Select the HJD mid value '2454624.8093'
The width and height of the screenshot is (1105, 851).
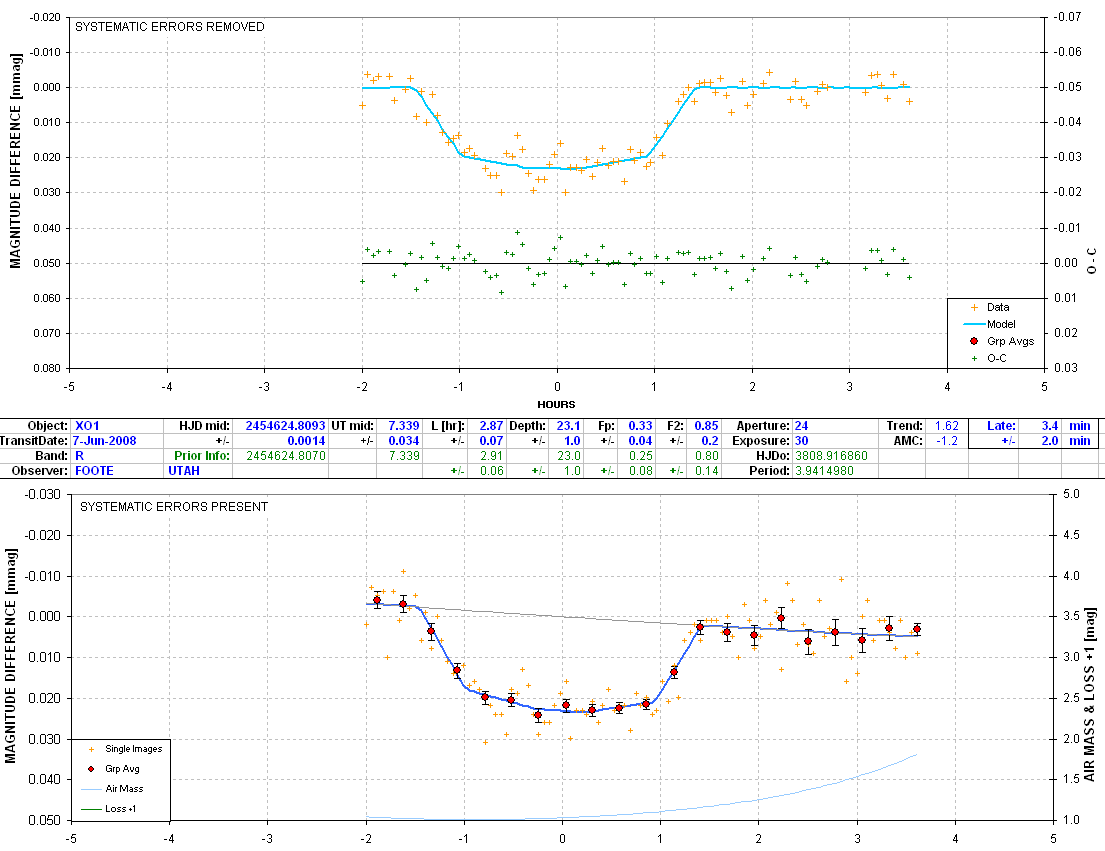coord(285,426)
